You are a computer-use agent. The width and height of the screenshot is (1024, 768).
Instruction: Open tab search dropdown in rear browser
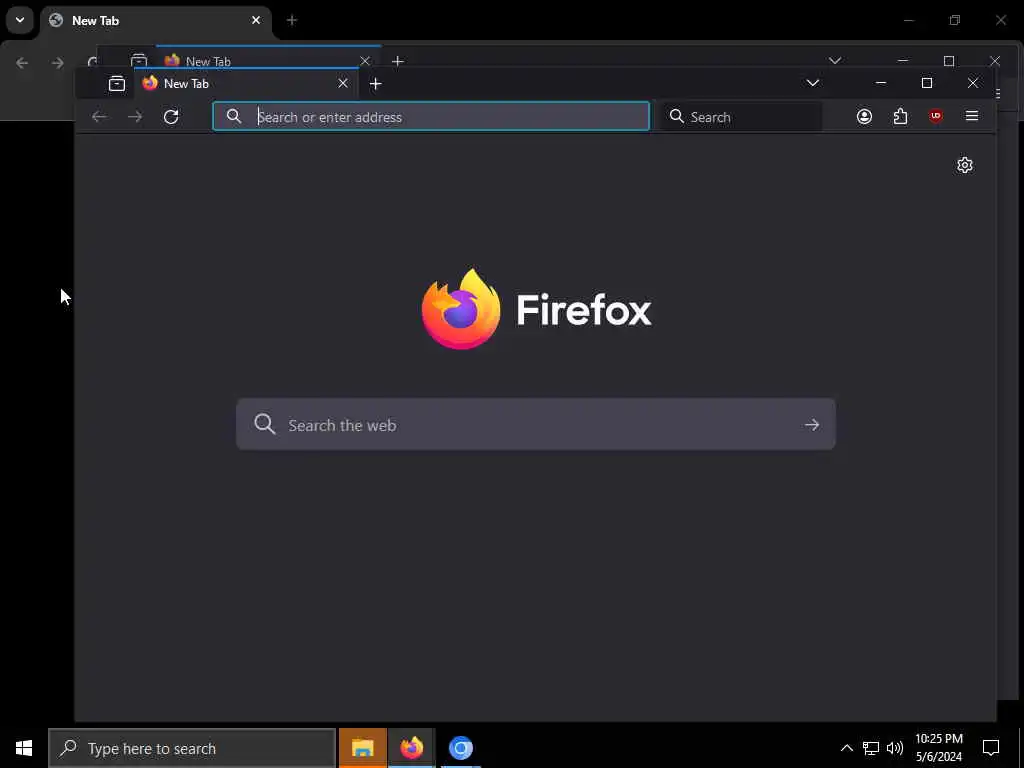(x=20, y=20)
